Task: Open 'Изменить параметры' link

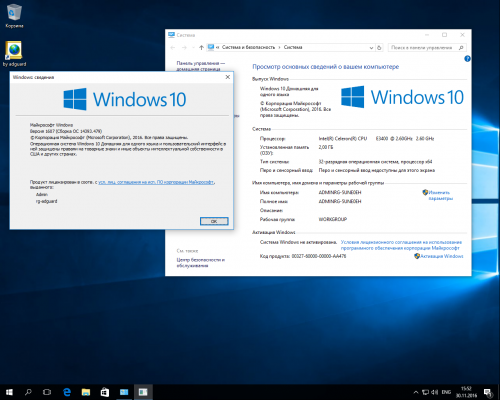Action: [x=441, y=195]
